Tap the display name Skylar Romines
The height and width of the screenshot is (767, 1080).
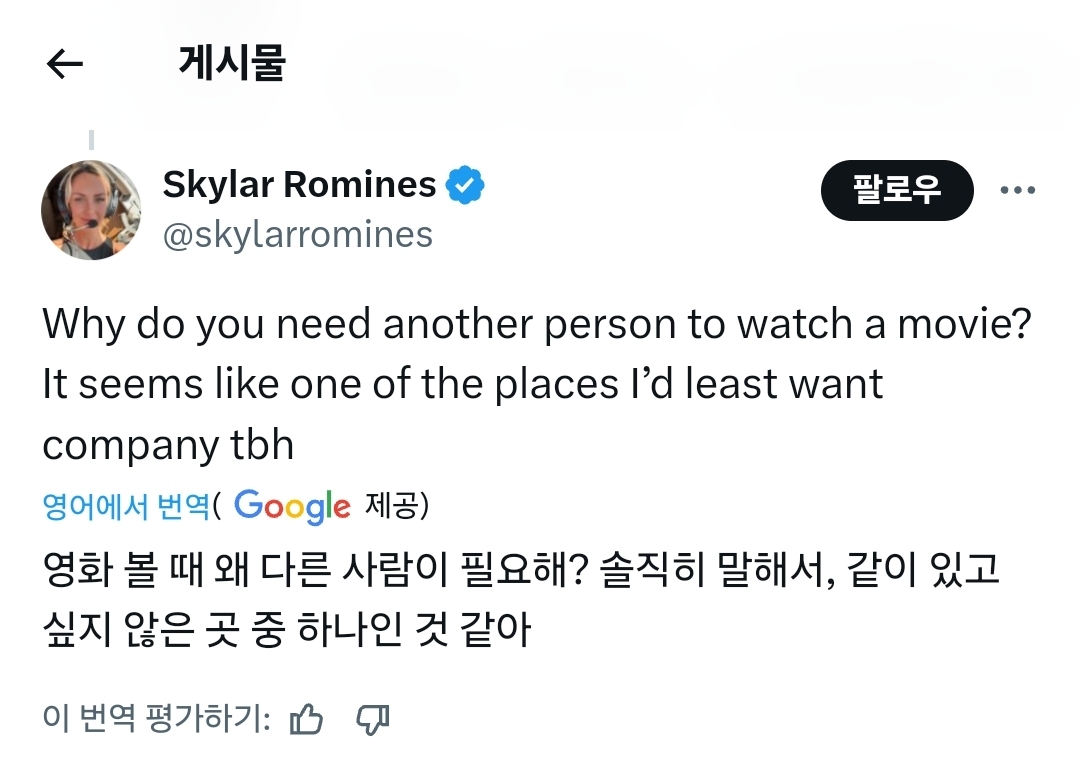coord(299,185)
